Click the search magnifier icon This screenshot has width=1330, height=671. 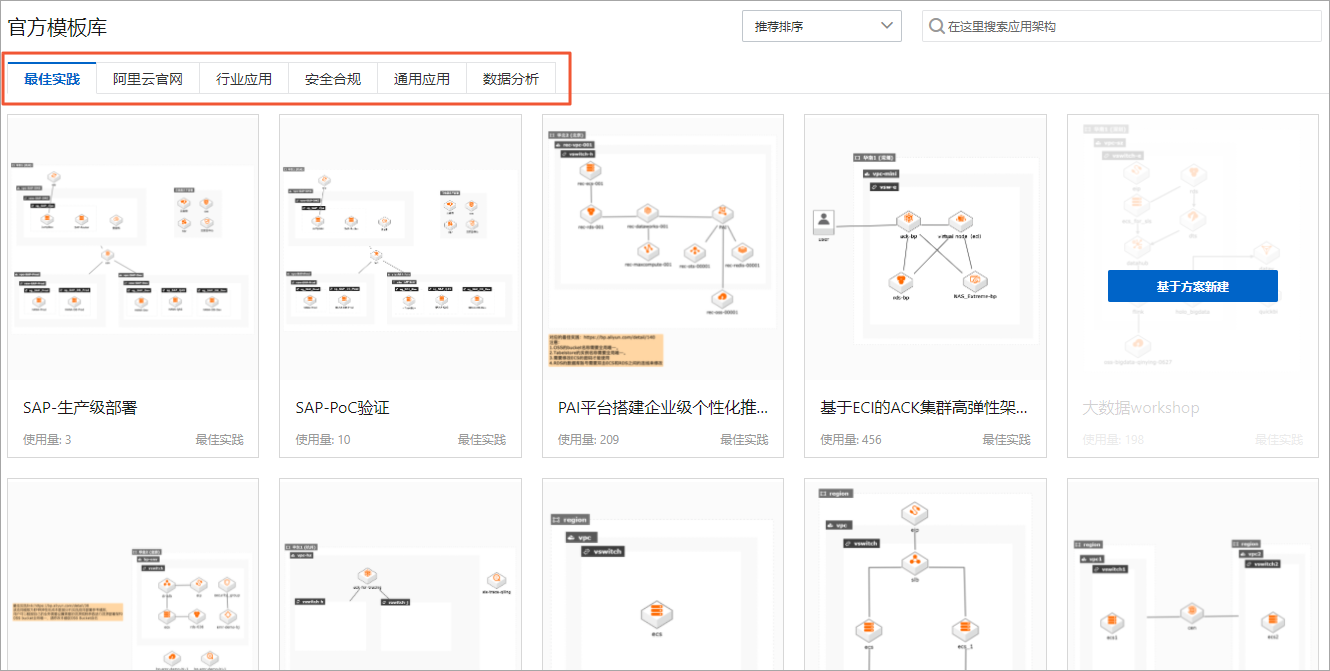pos(937,26)
